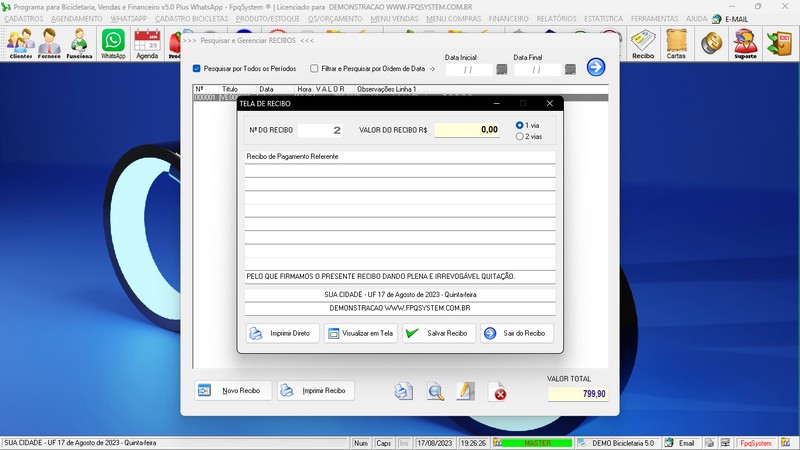Open the CADASTRO BICICLETAS menu
Image resolution: width=800 pixels, height=450 pixels.
pos(192,19)
